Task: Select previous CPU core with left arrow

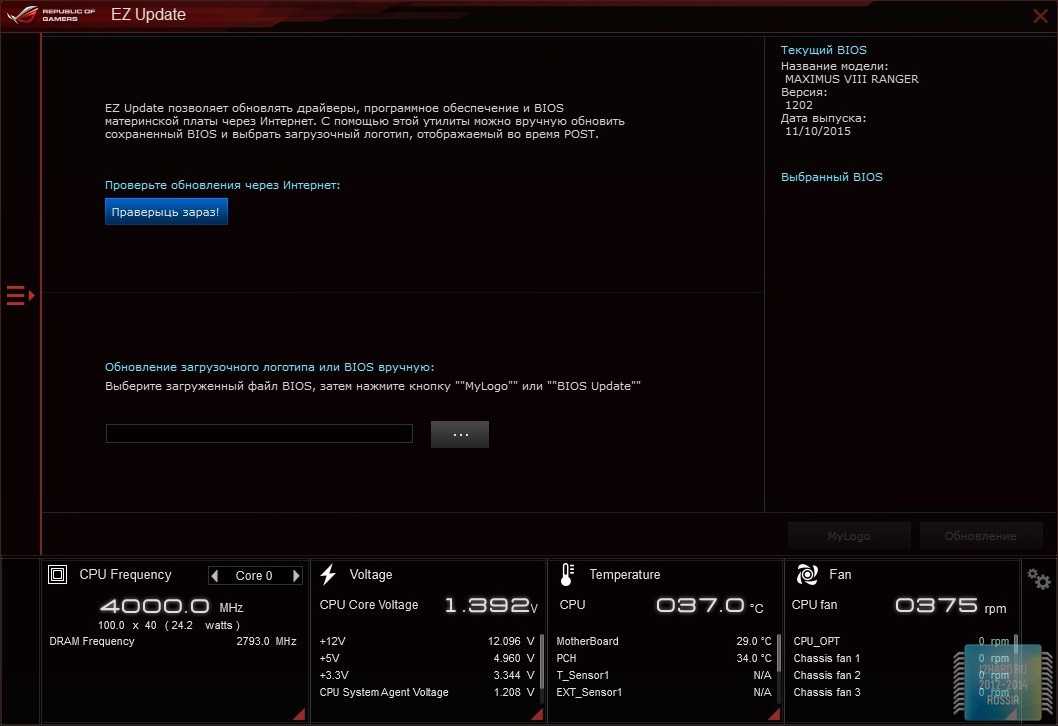Action: [215, 576]
